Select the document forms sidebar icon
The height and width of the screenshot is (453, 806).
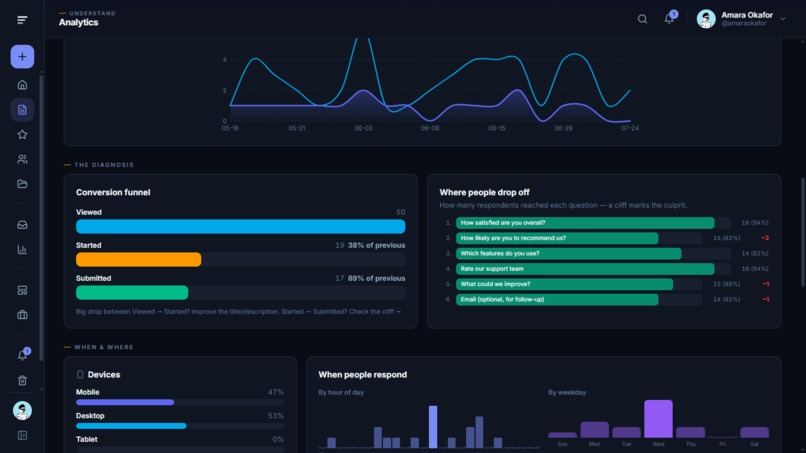[x=22, y=110]
